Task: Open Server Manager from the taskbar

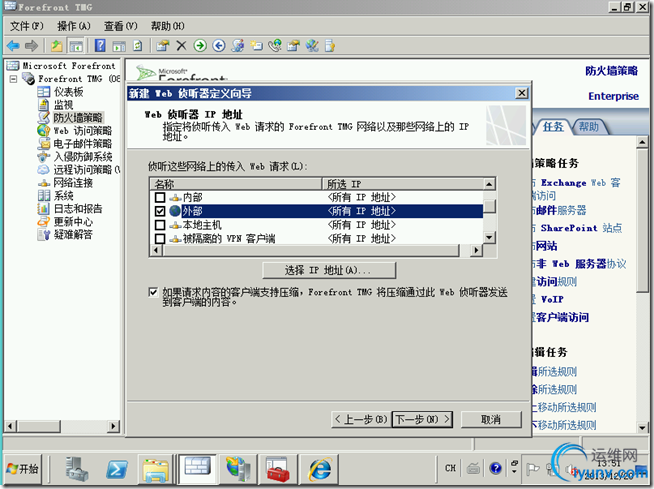Action: coord(77,469)
